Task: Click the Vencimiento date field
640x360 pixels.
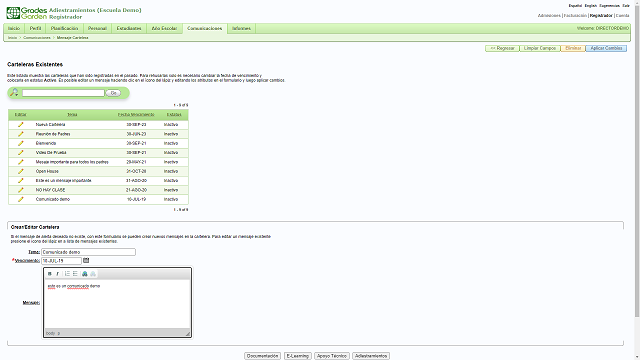Action: tap(61, 261)
